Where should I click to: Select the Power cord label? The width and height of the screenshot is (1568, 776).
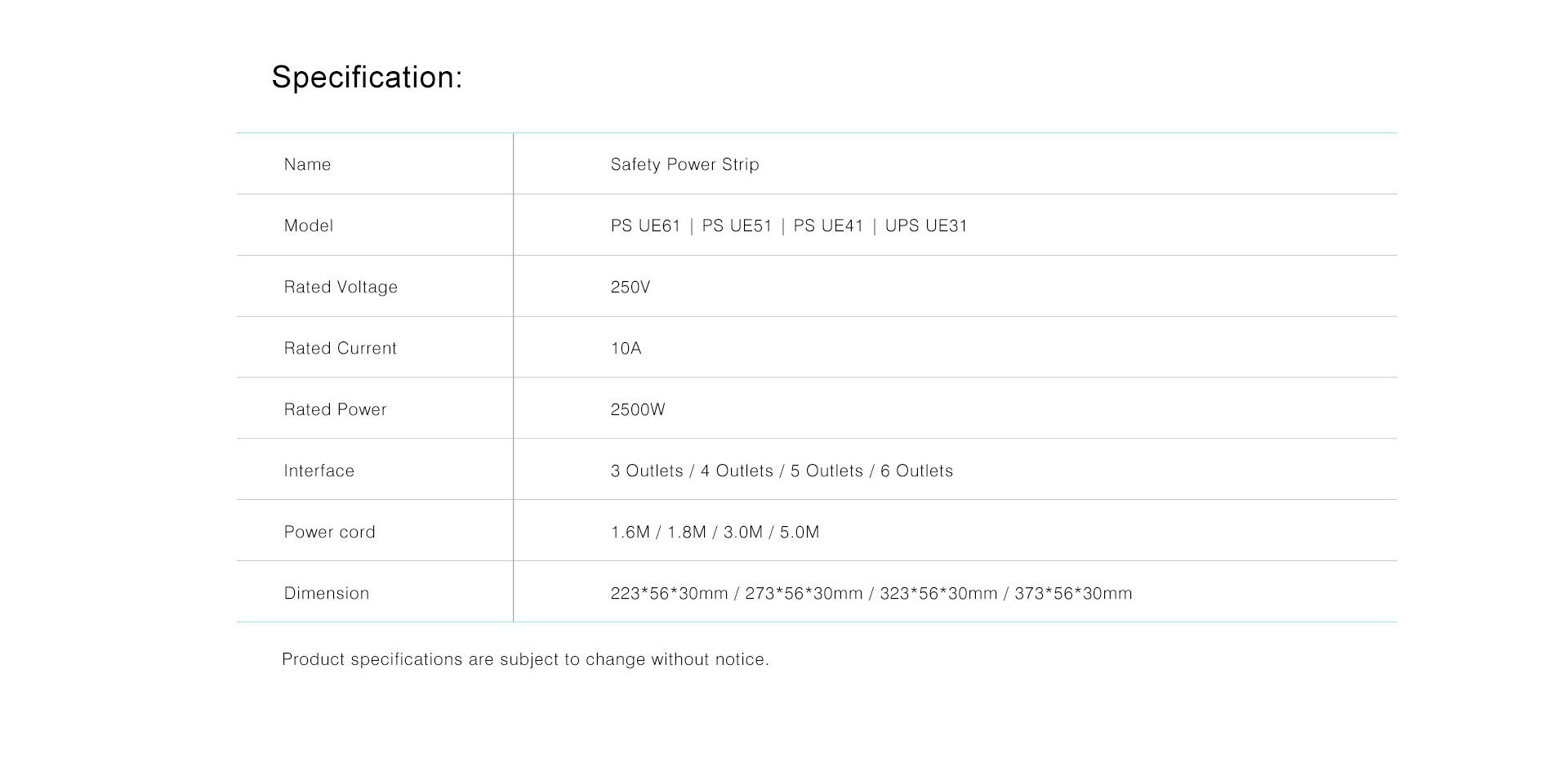click(x=329, y=532)
